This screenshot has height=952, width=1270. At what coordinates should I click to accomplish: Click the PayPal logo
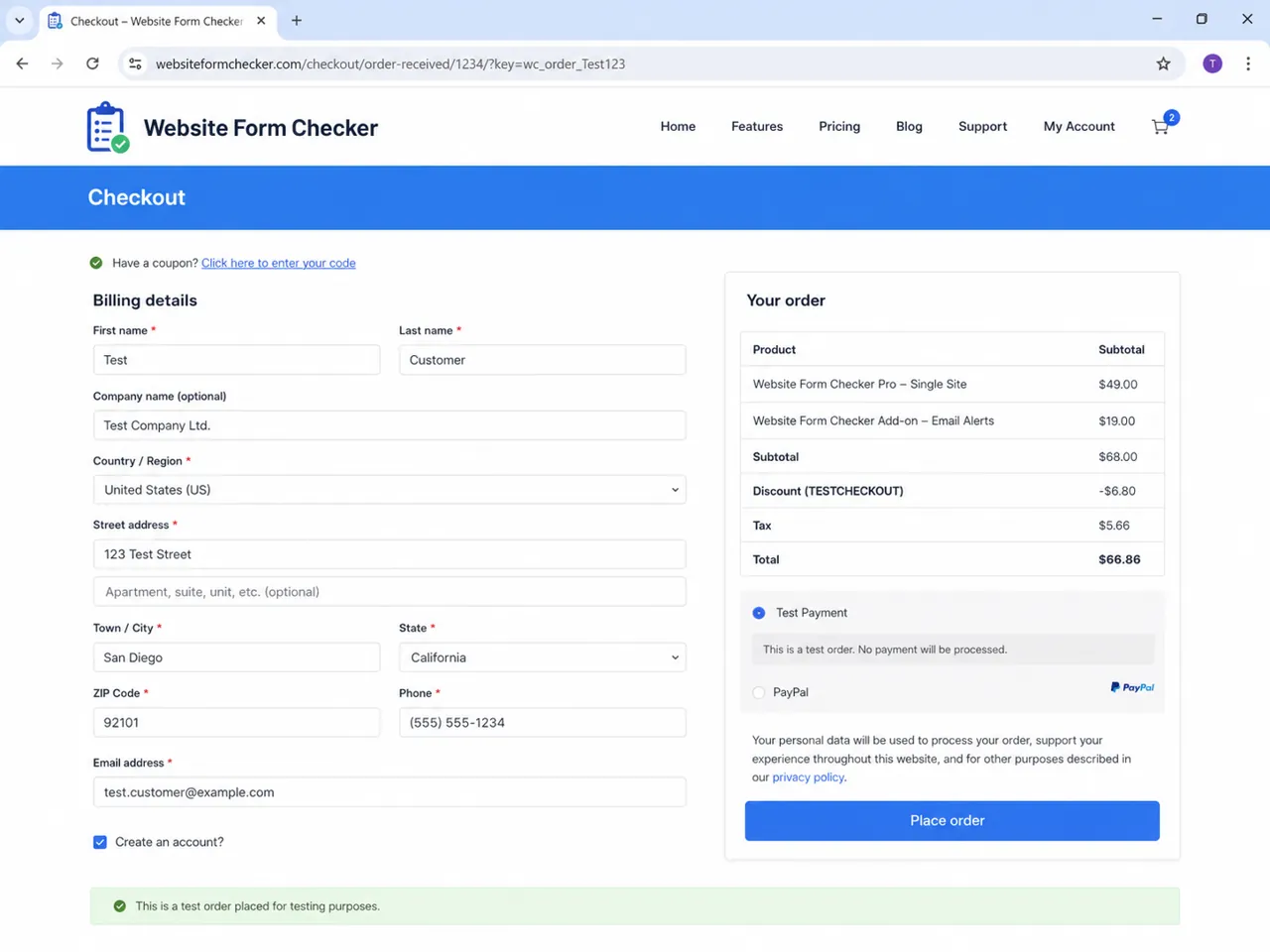1132,687
